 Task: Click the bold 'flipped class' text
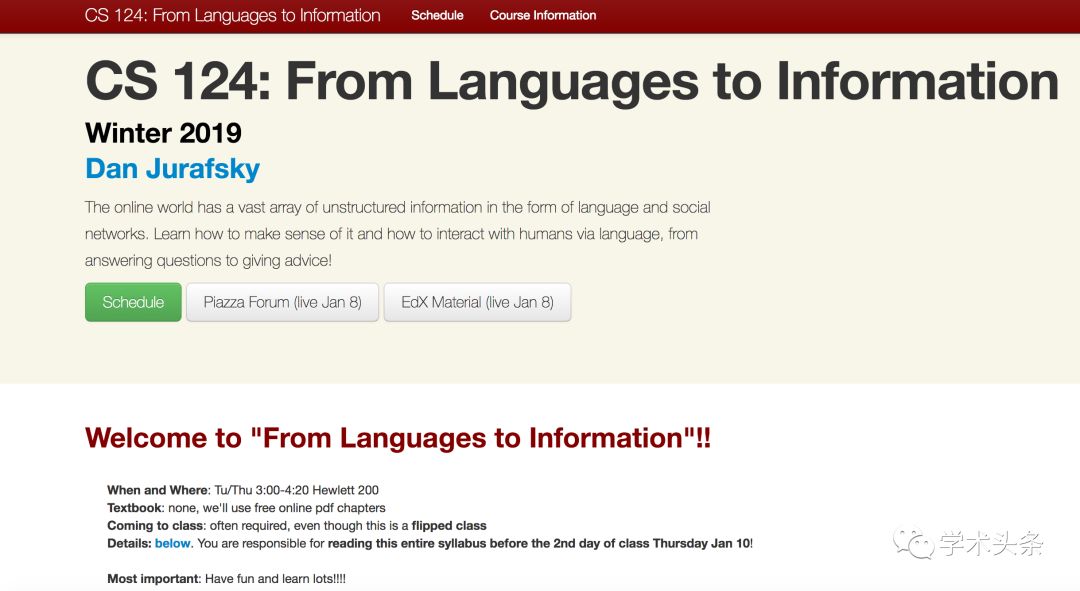click(x=449, y=526)
